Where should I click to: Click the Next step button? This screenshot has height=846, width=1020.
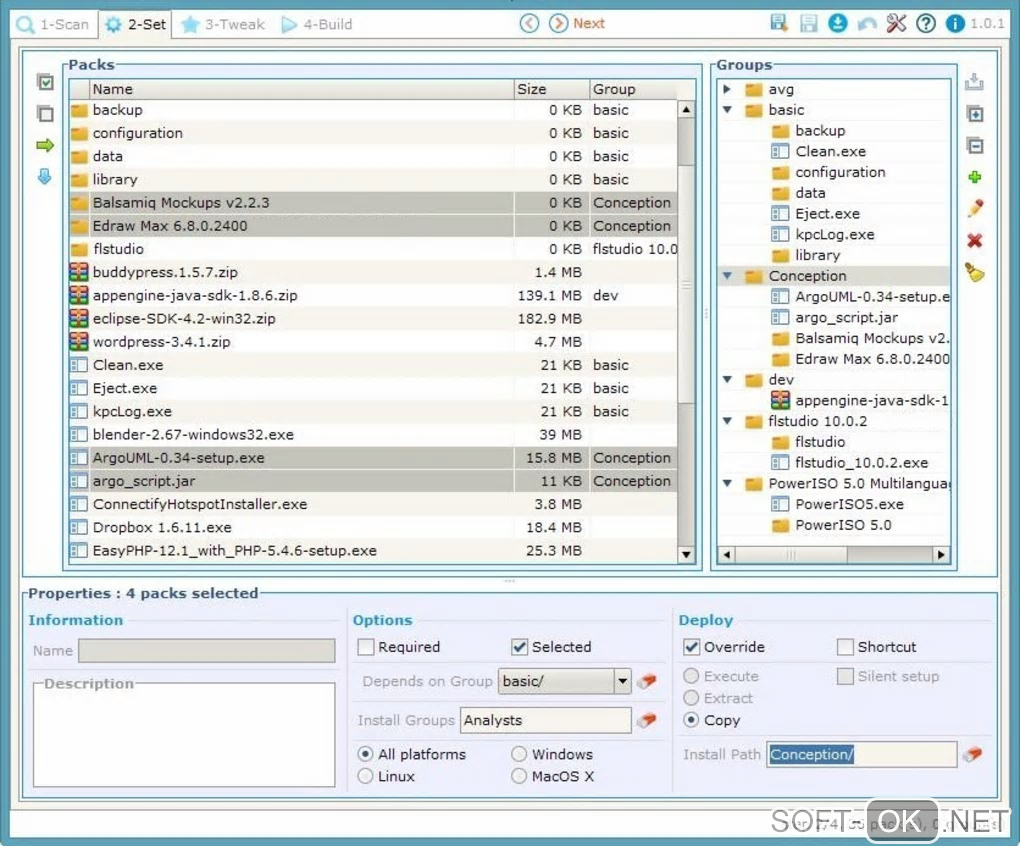point(578,23)
